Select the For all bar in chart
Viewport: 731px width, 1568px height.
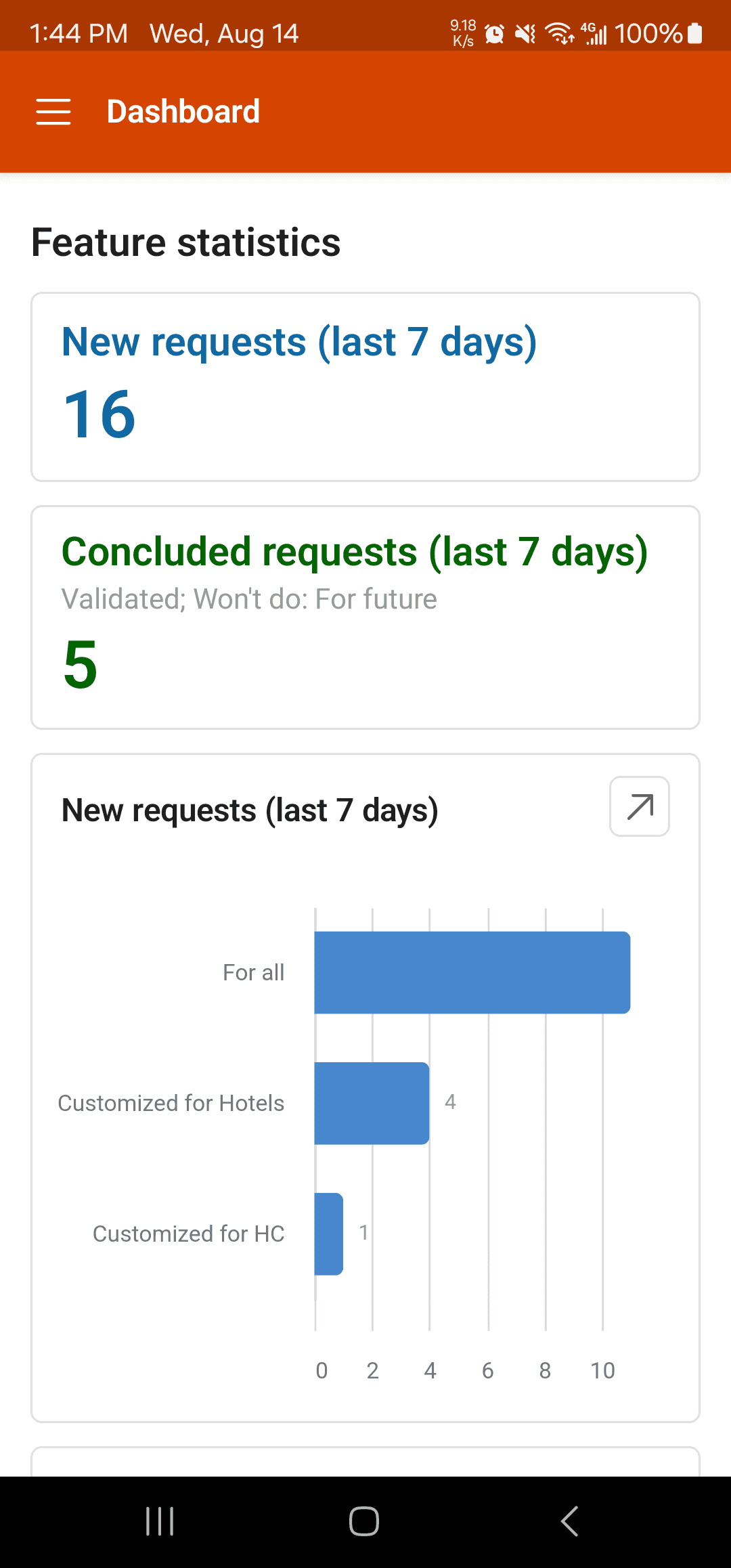point(472,972)
